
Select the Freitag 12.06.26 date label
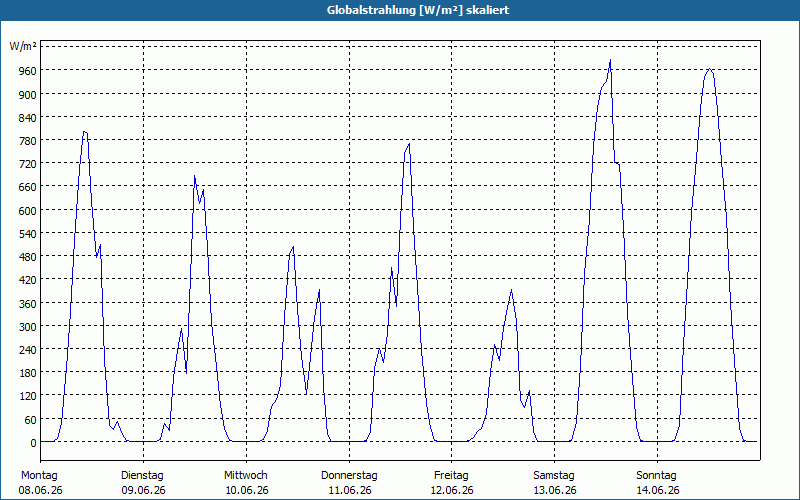[x=452, y=483]
